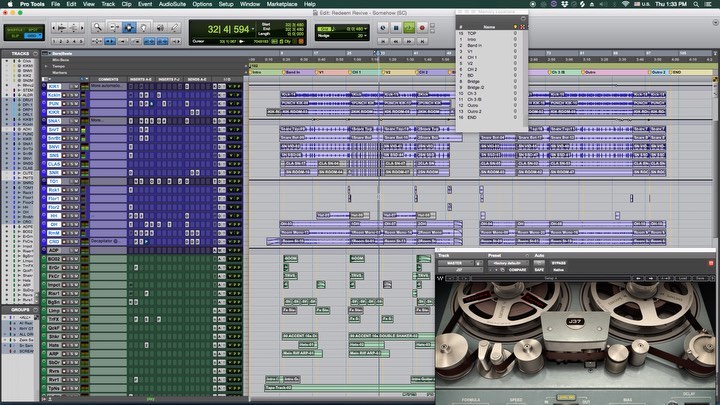
Task: Click the Record button in transport
Action: click(422, 28)
